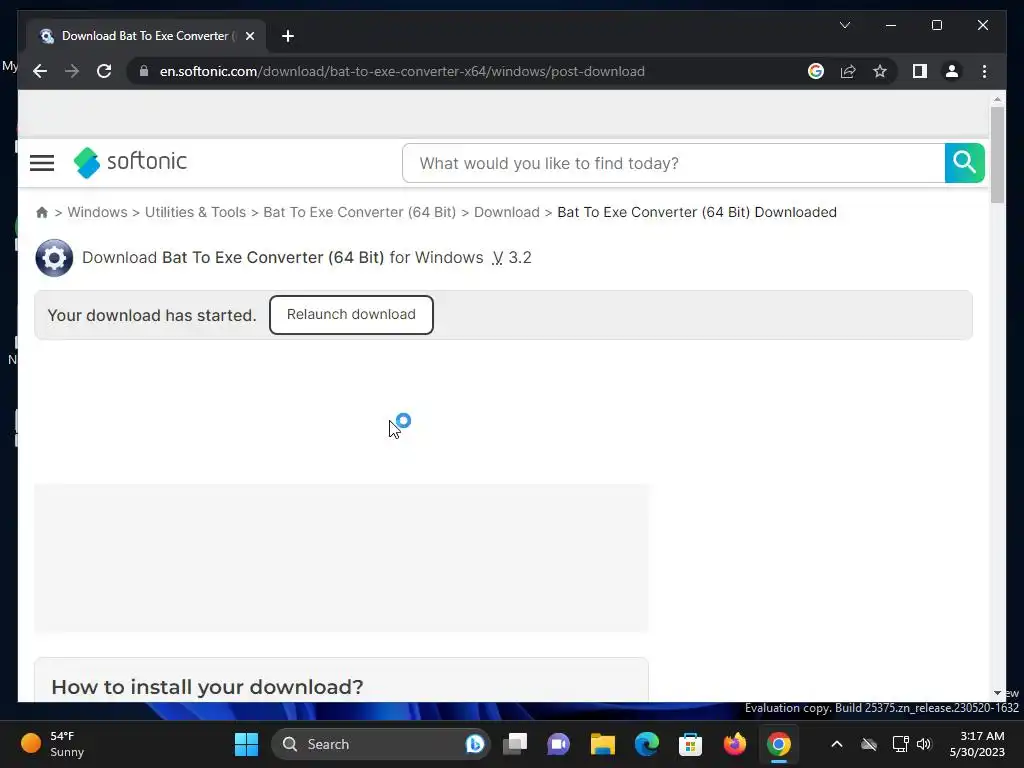Open the weather widget 54°F Sunny

point(54,744)
